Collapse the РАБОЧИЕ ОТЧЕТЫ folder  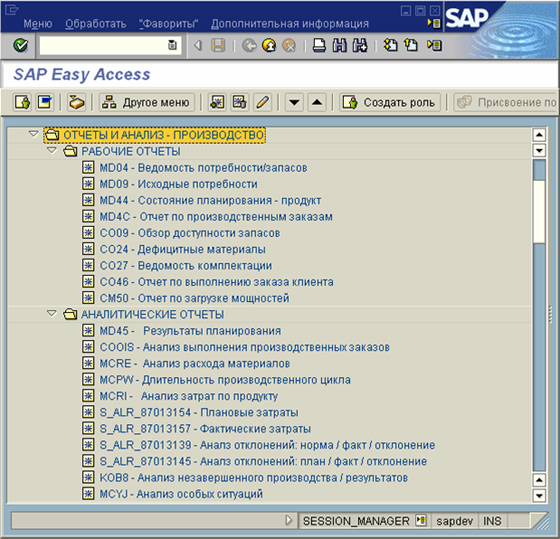(52, 150)
